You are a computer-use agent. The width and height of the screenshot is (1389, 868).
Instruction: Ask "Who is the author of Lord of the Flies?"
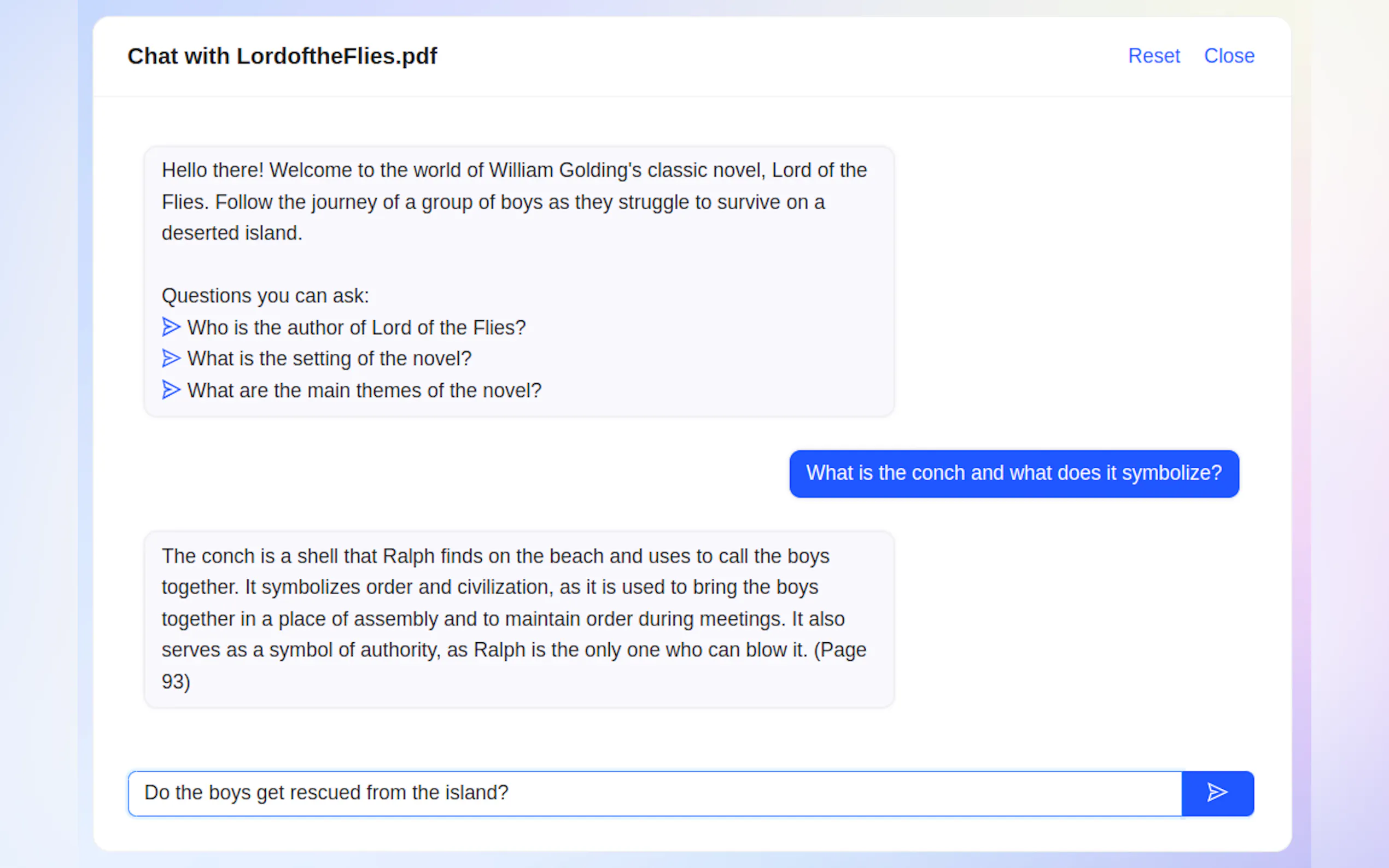point(356,328)
